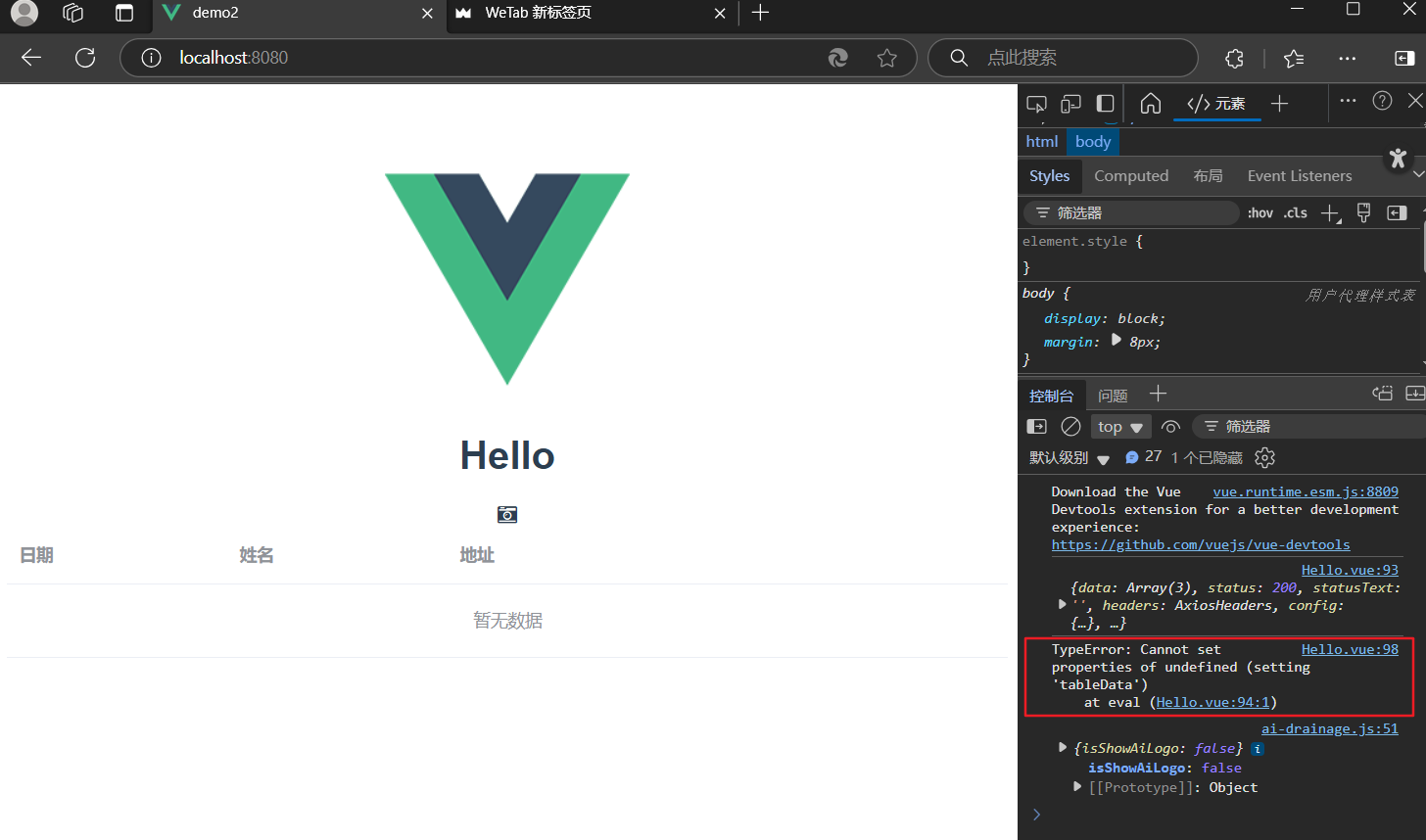Screen dimensions: 1426x840
Task: Clear the console messages
Action: [x=1070, y=426]
